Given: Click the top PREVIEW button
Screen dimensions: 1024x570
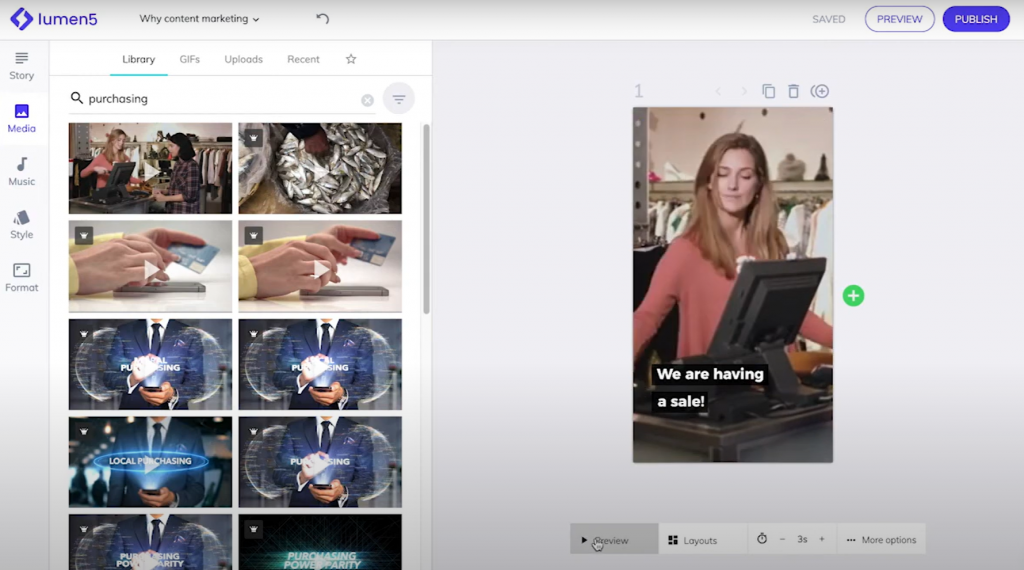Looking at the screenshot, I should (x=899, y=19).
